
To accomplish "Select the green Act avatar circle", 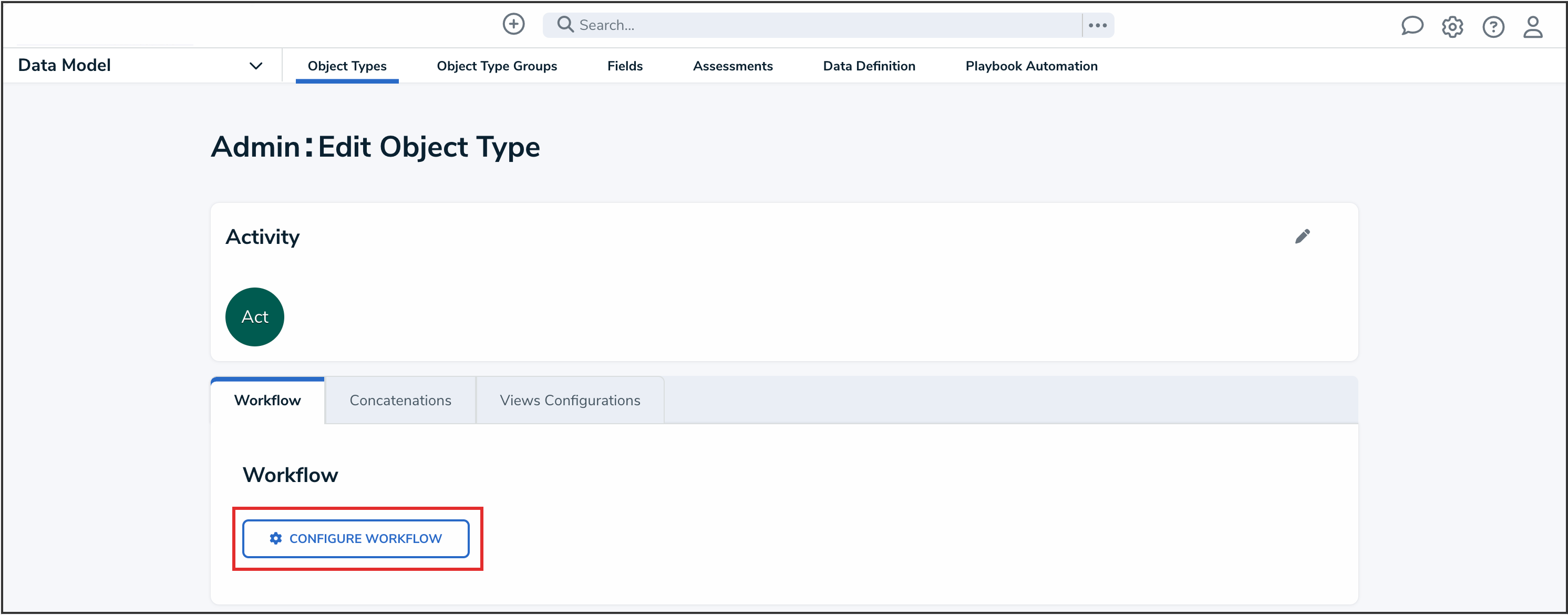I will pos(254,316).
